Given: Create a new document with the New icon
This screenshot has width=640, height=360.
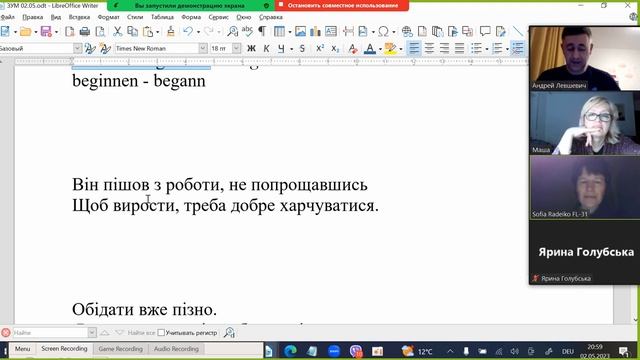Looking at the screenshot, I should click(x=5, y=31).
